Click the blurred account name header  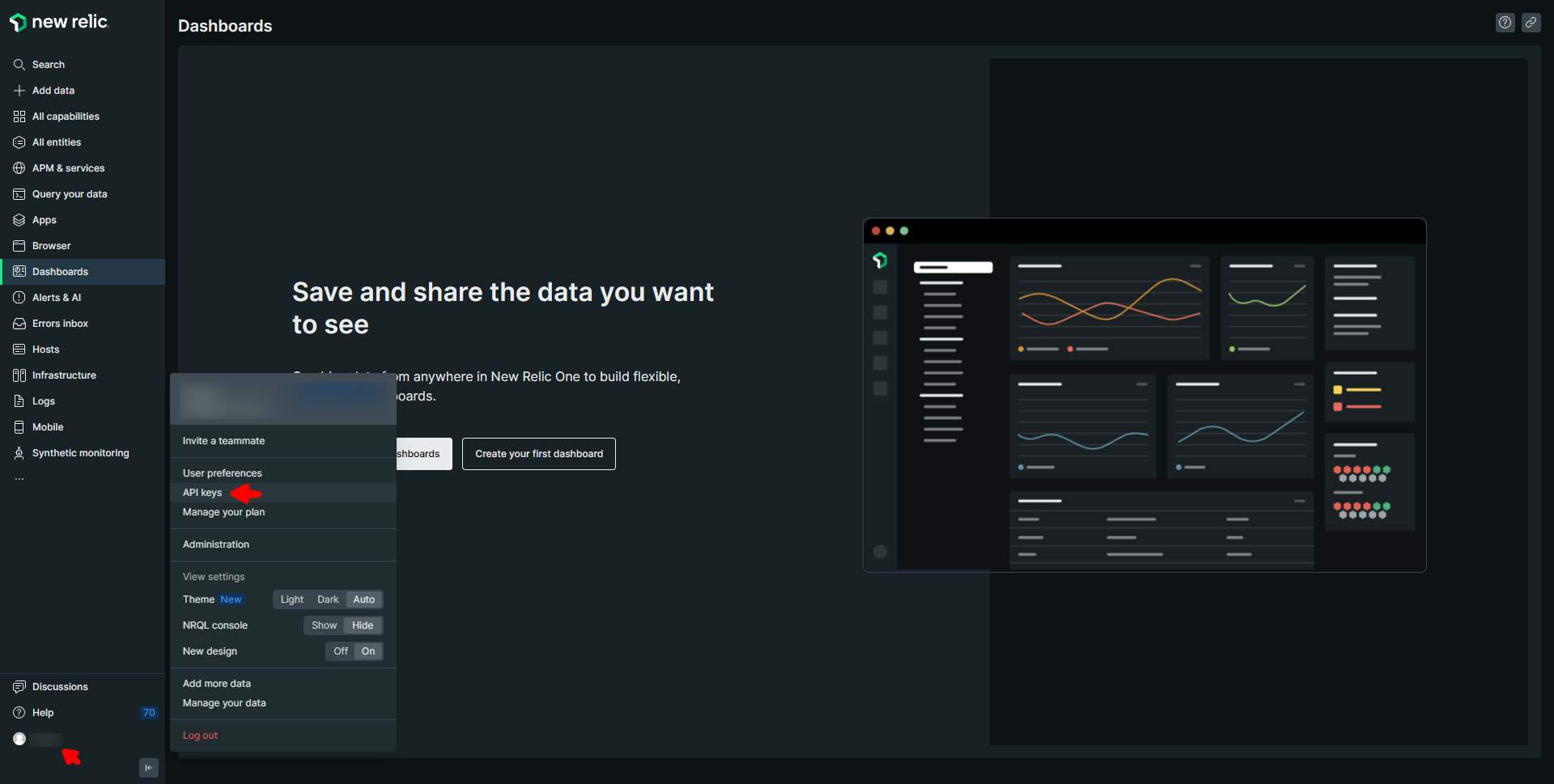coord(283,399)
